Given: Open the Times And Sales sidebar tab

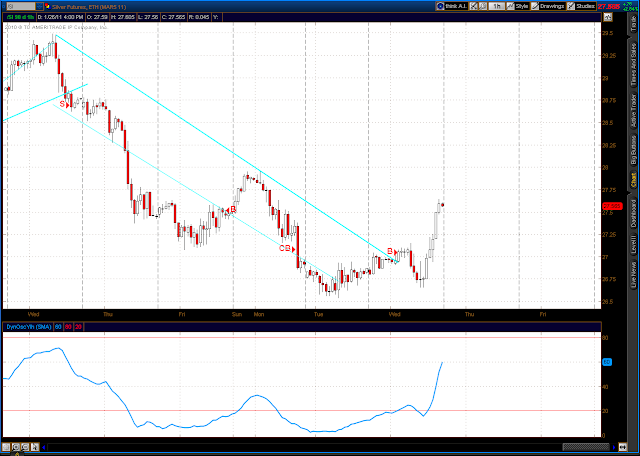Looking at the screenshot, I should click(634, 65).
